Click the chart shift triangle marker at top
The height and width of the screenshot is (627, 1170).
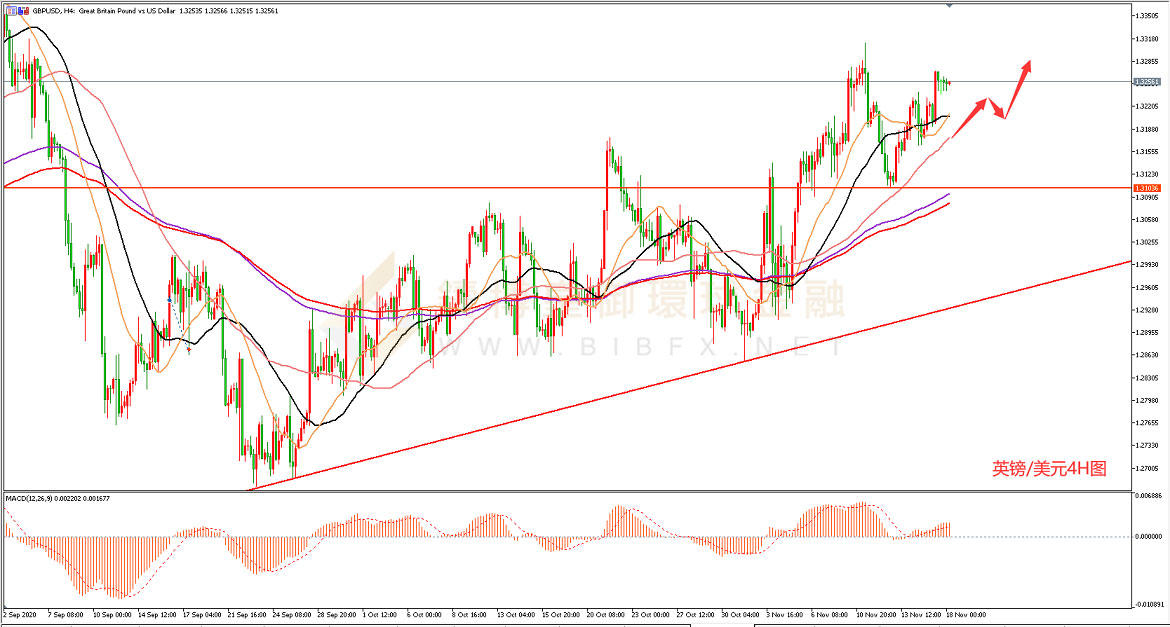[949, 5]
